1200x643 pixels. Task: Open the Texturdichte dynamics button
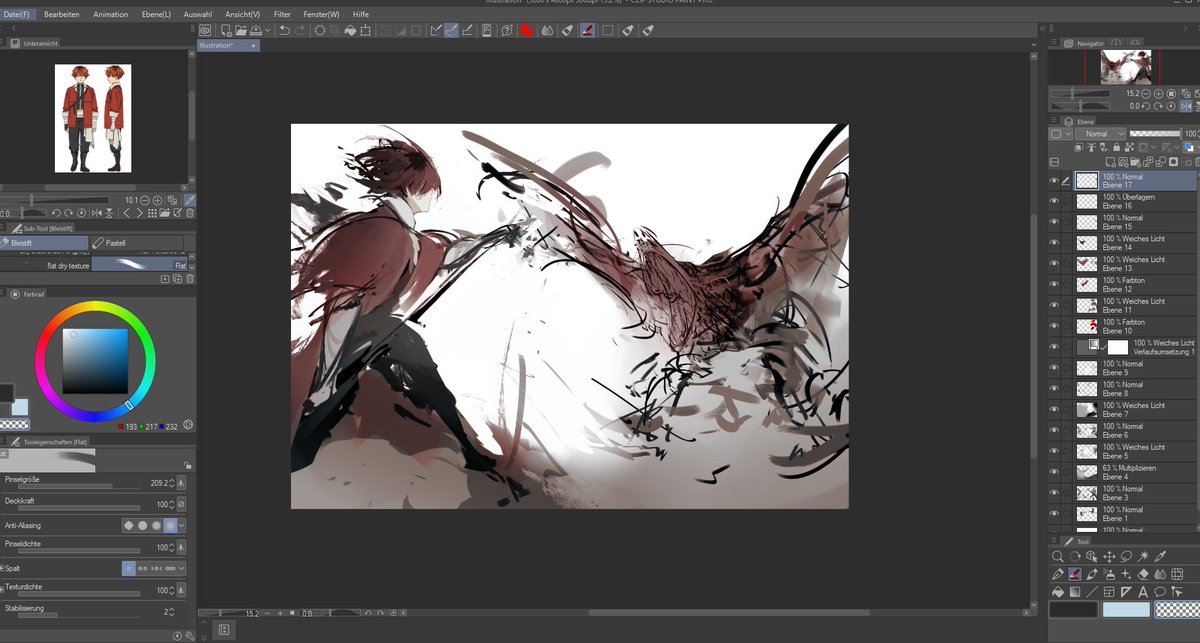182,591
